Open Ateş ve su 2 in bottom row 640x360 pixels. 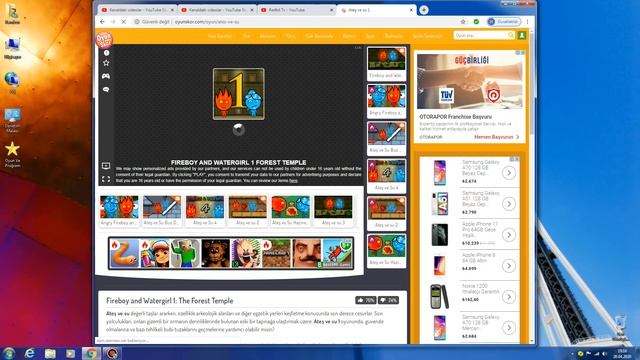click(x=247, y=211)
